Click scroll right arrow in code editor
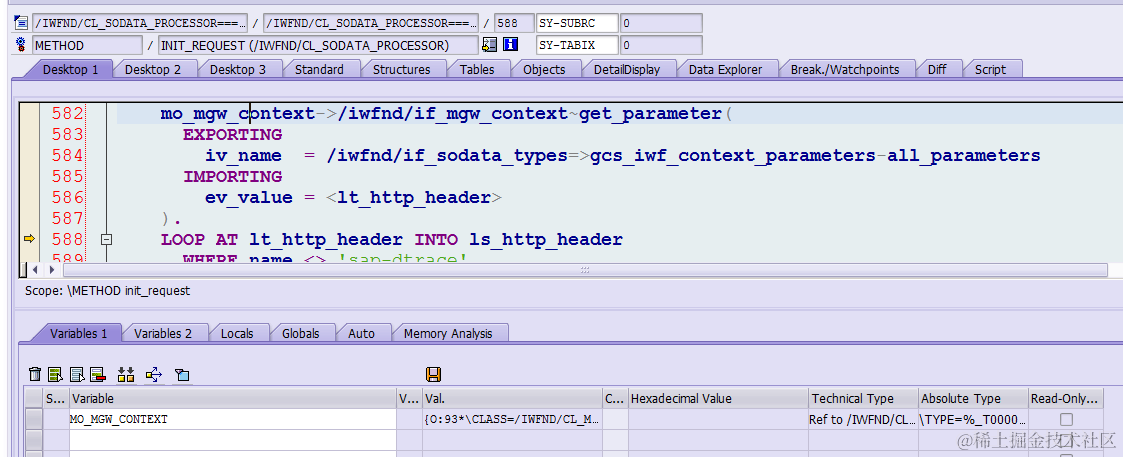Image resolution: width=1123 pixels, height=457 pixels. click(52, 270)
